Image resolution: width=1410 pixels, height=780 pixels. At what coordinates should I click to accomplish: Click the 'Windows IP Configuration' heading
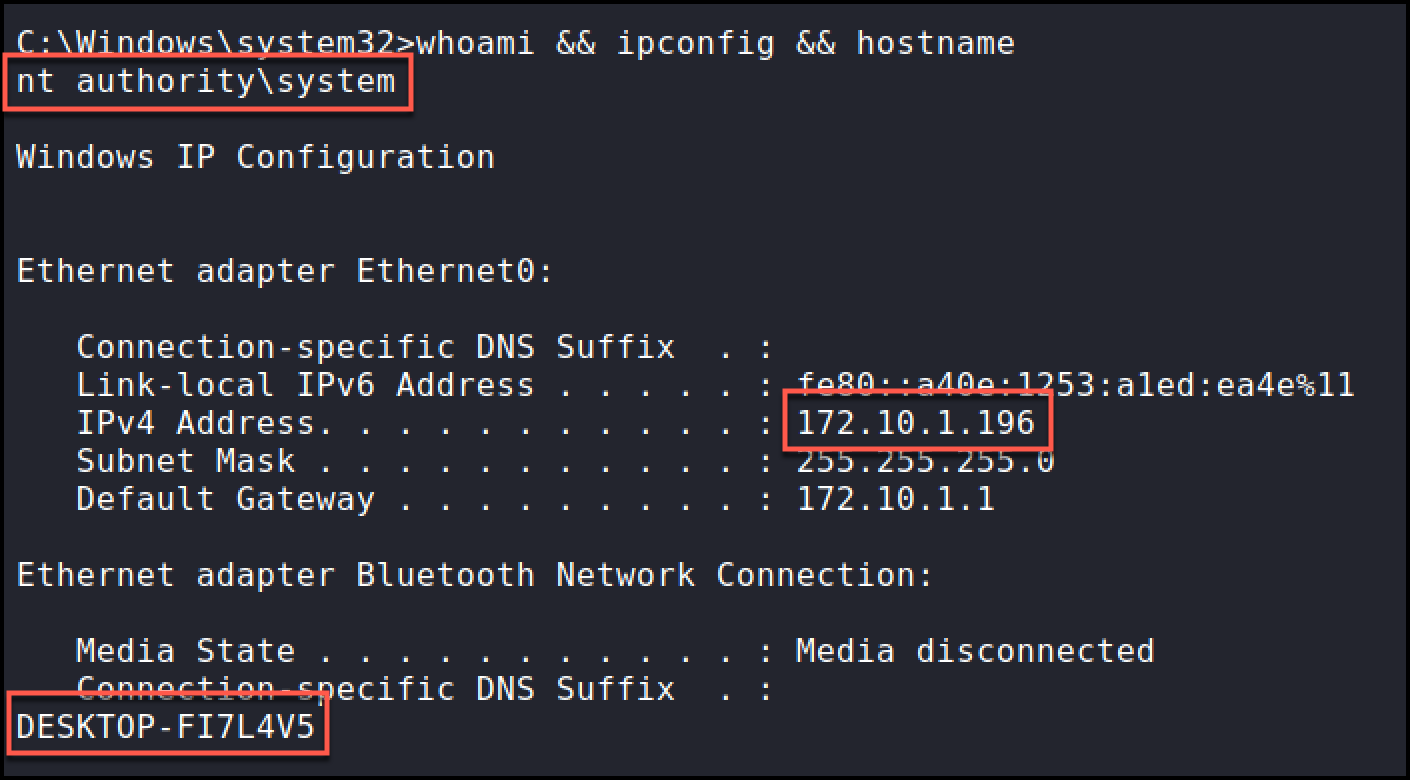coord(255,158)
